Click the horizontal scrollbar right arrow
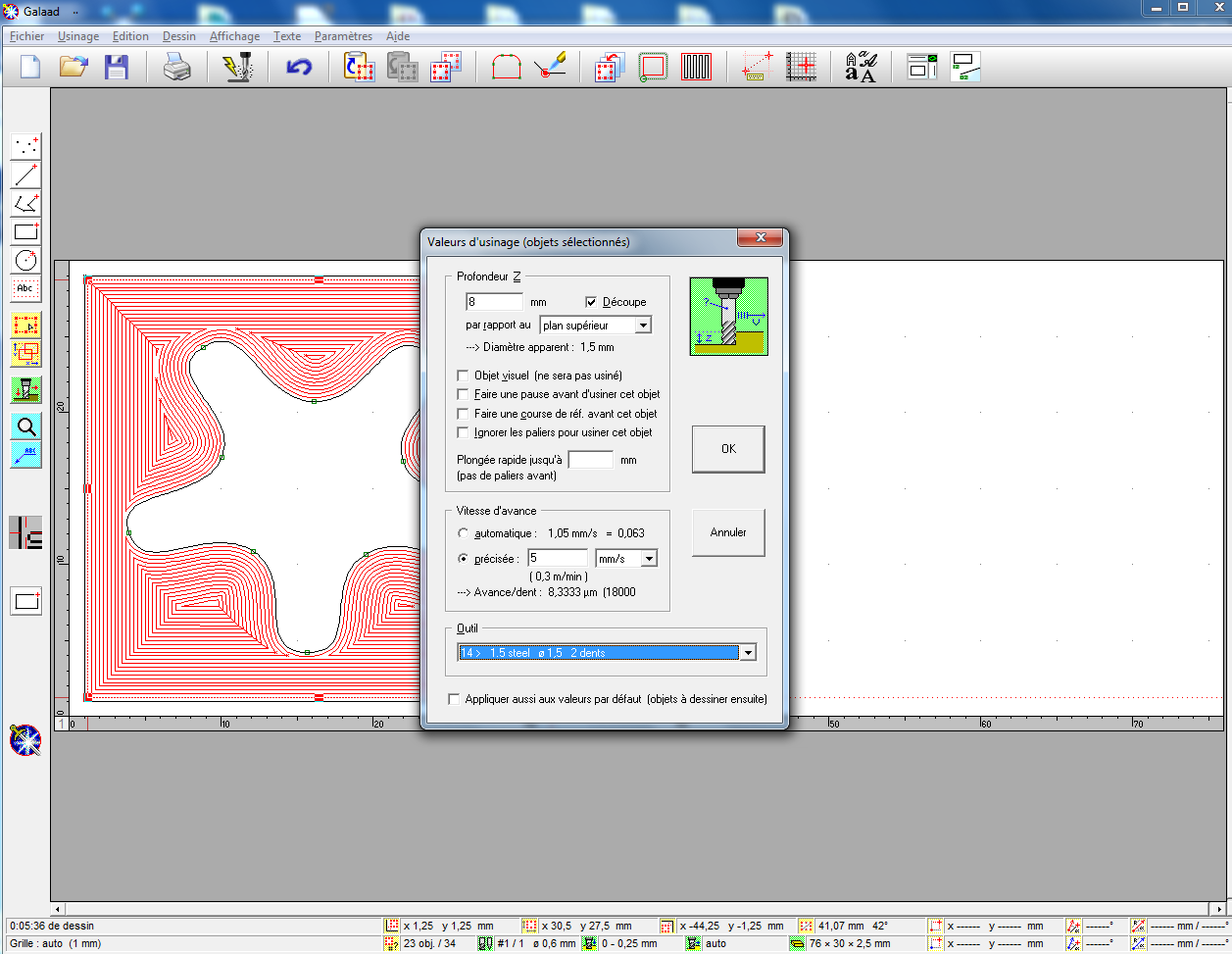This screenshot has height=954, width=1232. coord(1219,909)
